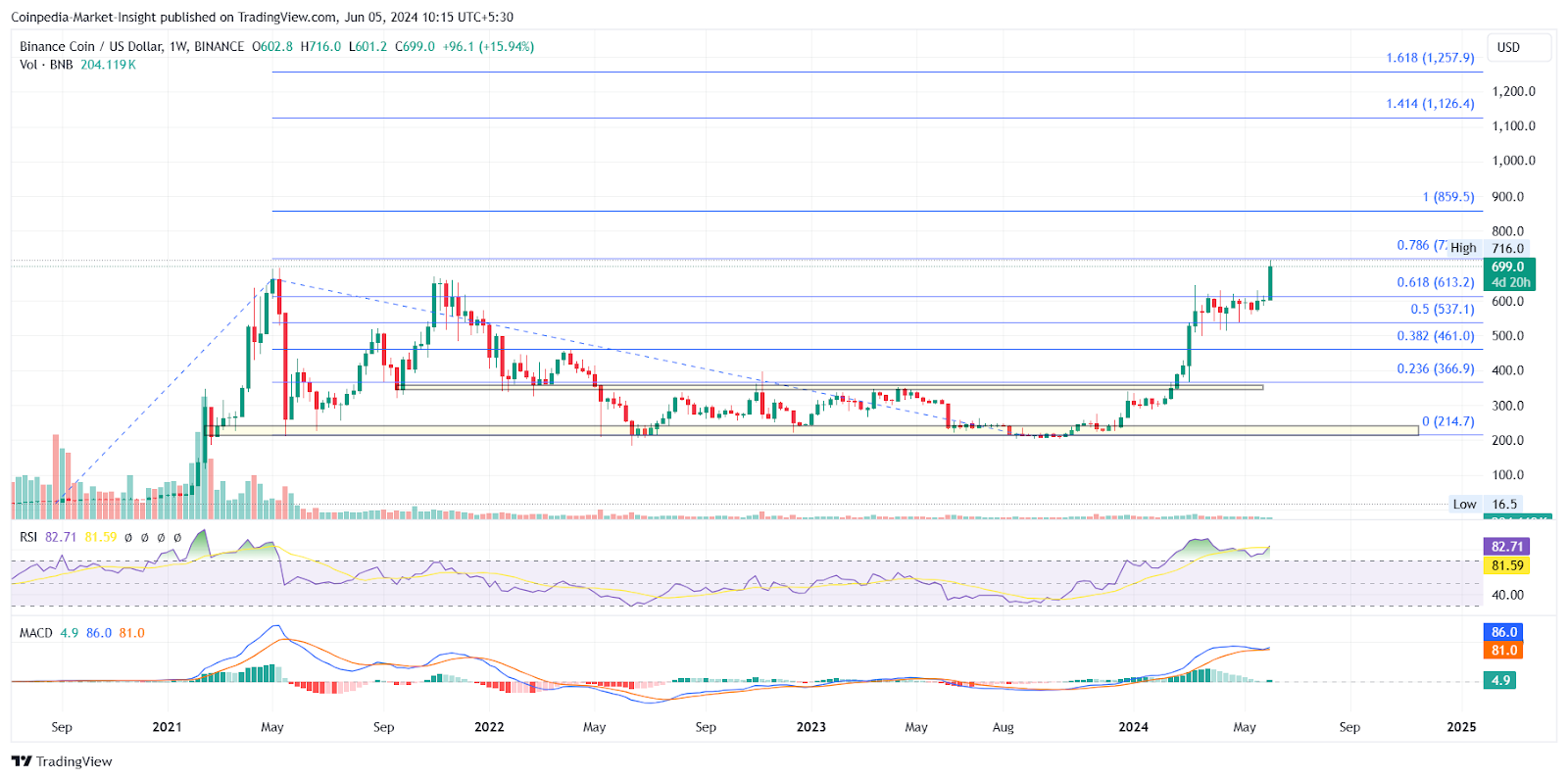
Task: Select the 1 (859.5) Fibonacci label
Action: 1448,197
